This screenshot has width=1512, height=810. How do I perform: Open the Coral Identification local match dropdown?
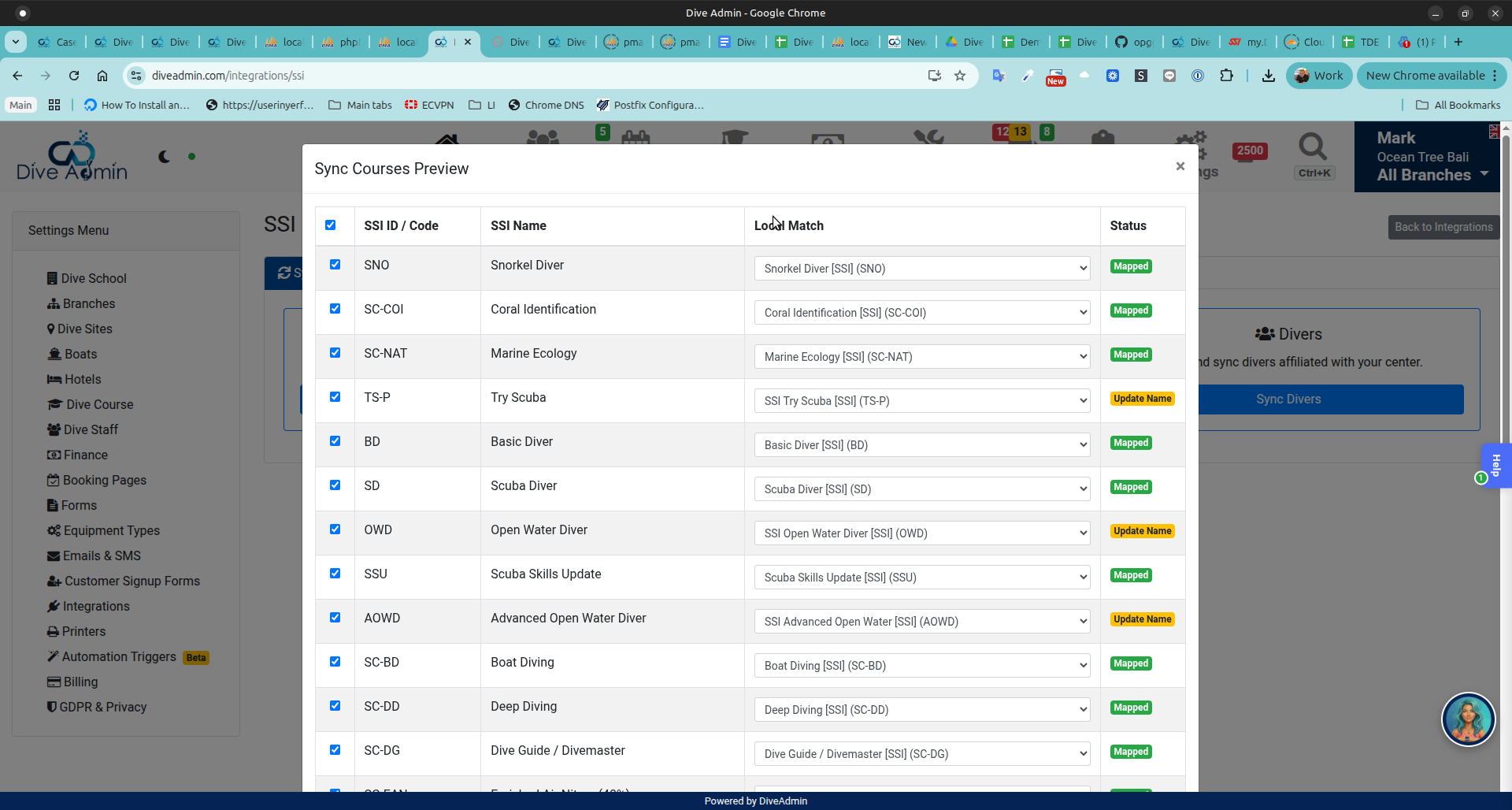click(922, 313)
